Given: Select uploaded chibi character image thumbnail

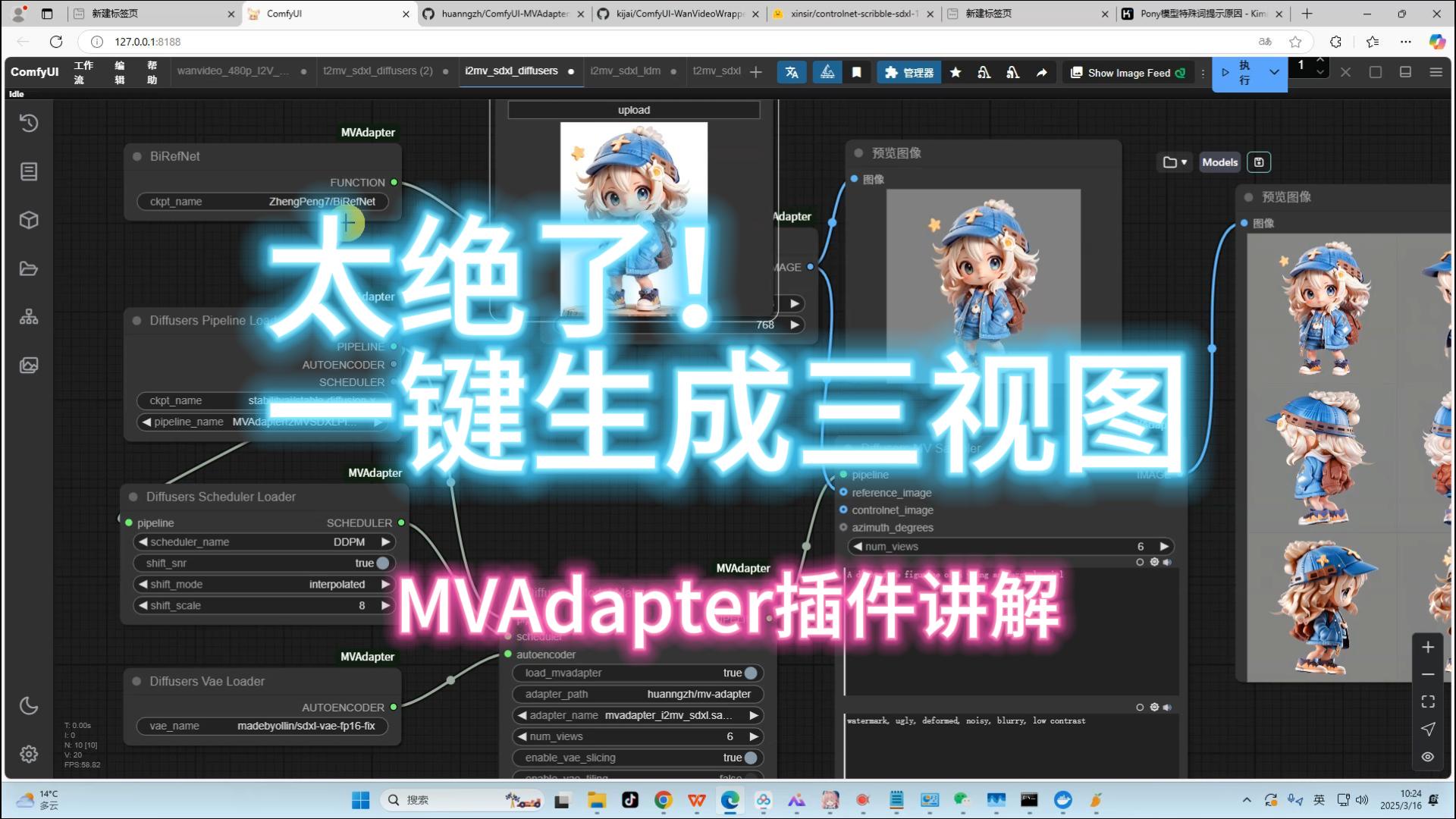Looking at the screenshot, I should [633, 218].
